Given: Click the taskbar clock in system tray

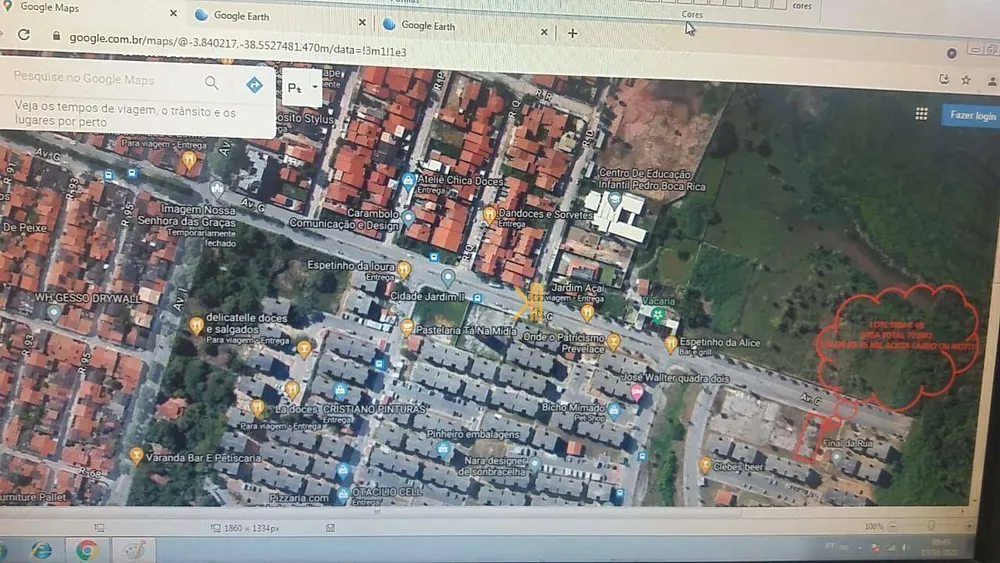Looking at the screenshot, I should [x=940, y=547].
